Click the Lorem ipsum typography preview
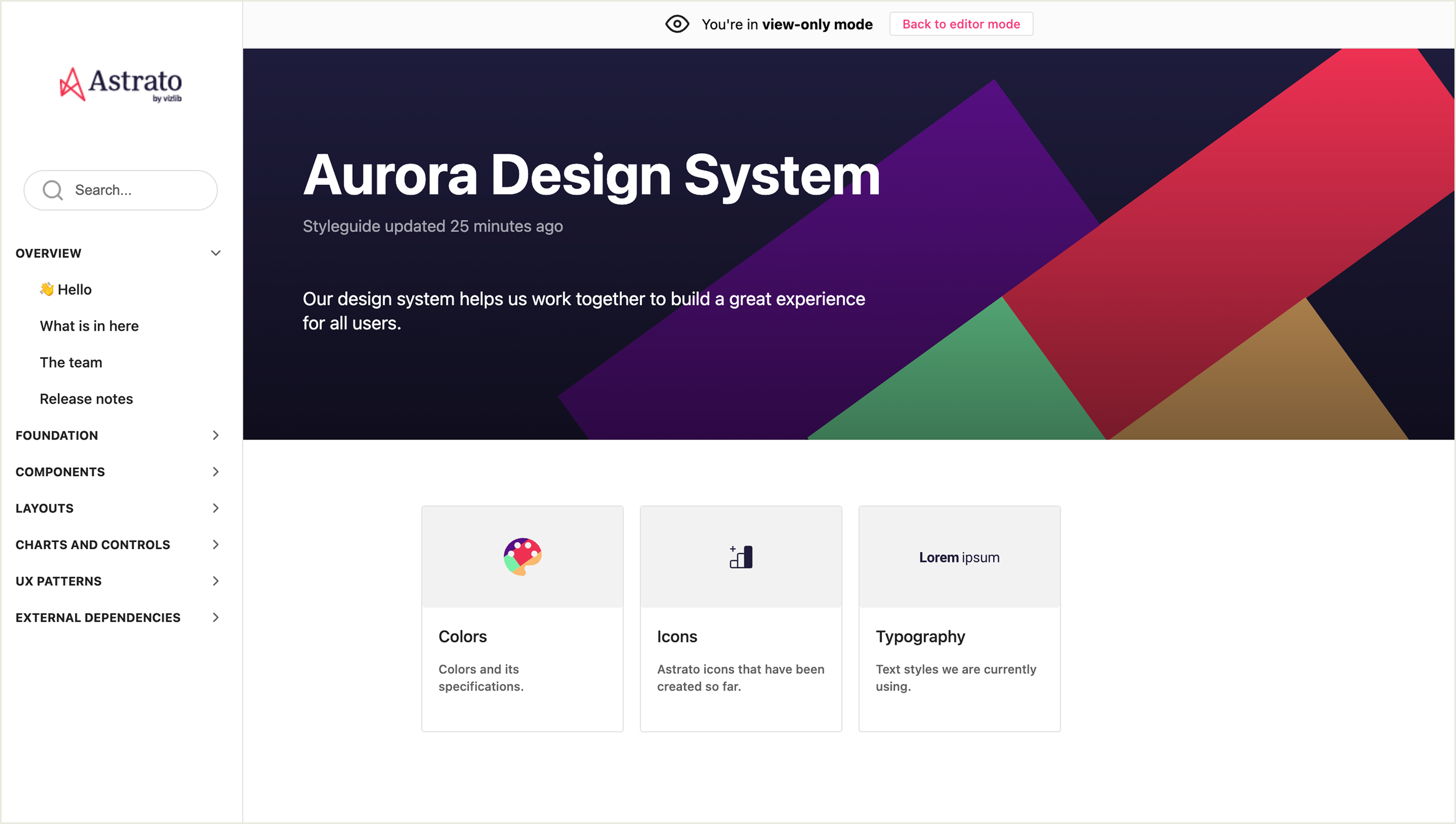This screenshot has height=824, width=1456. pos(959,557)
